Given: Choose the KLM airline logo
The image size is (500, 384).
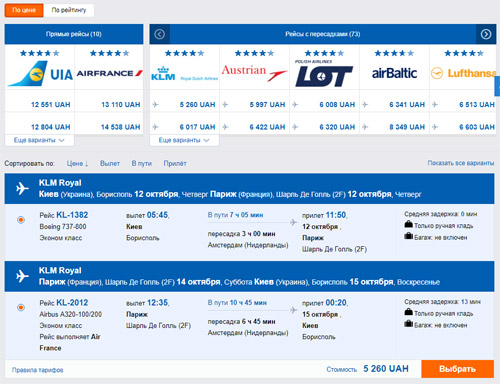Looking at the screenshot, I should click(x=184, y=74).
